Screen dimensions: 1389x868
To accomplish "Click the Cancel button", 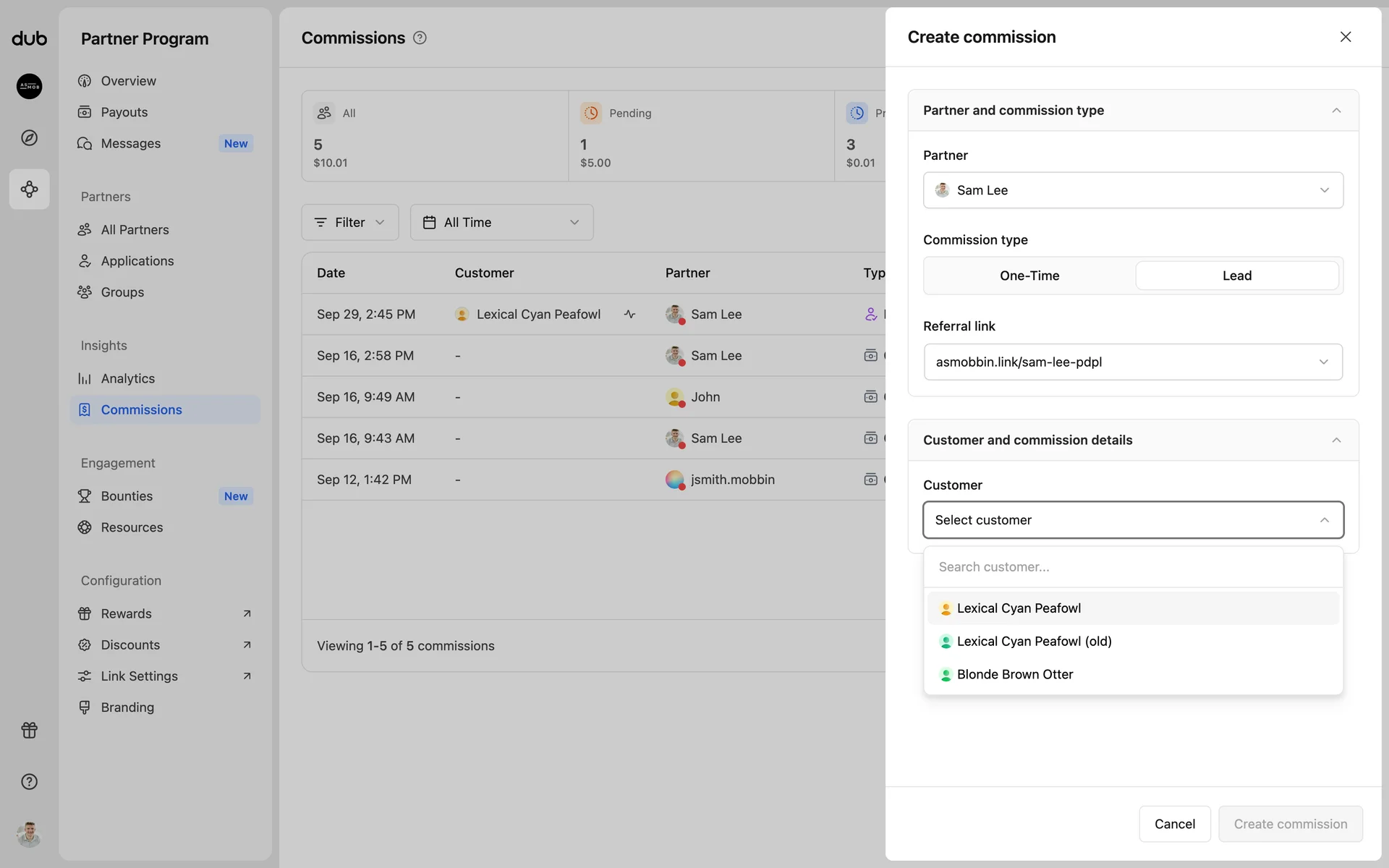I will [x=1174, y=824].
